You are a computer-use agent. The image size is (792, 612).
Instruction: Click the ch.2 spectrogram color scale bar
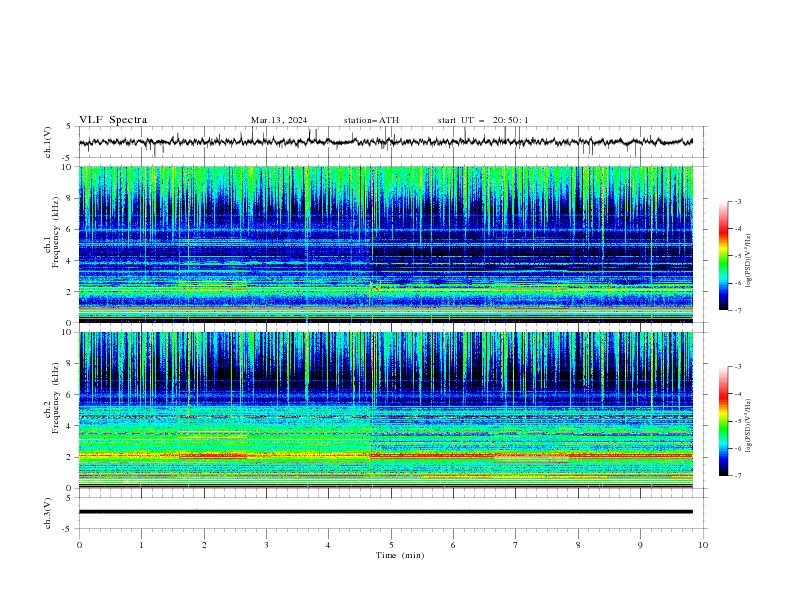tap(724, 421)
